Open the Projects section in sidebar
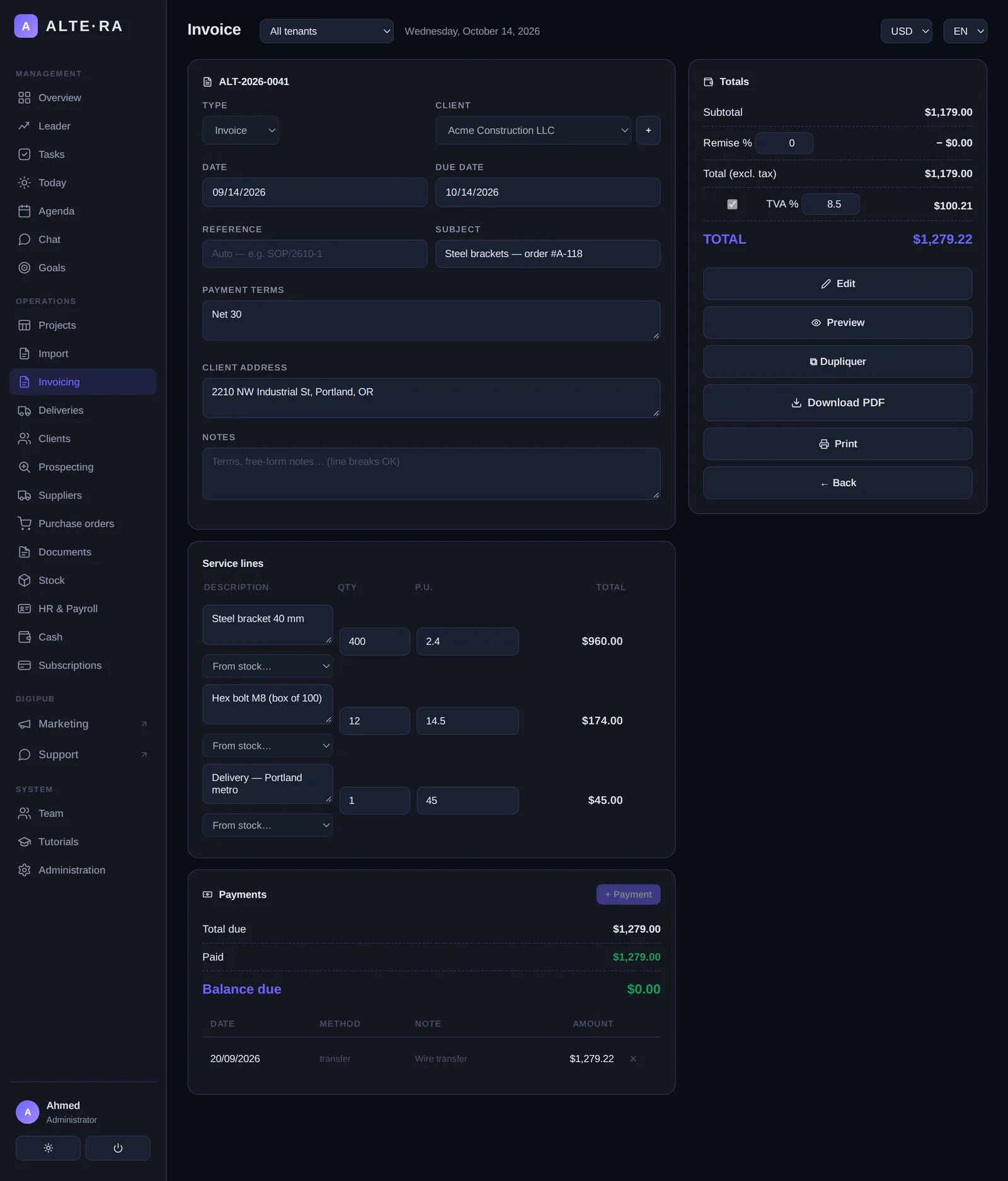 click(x=83, y=326)
